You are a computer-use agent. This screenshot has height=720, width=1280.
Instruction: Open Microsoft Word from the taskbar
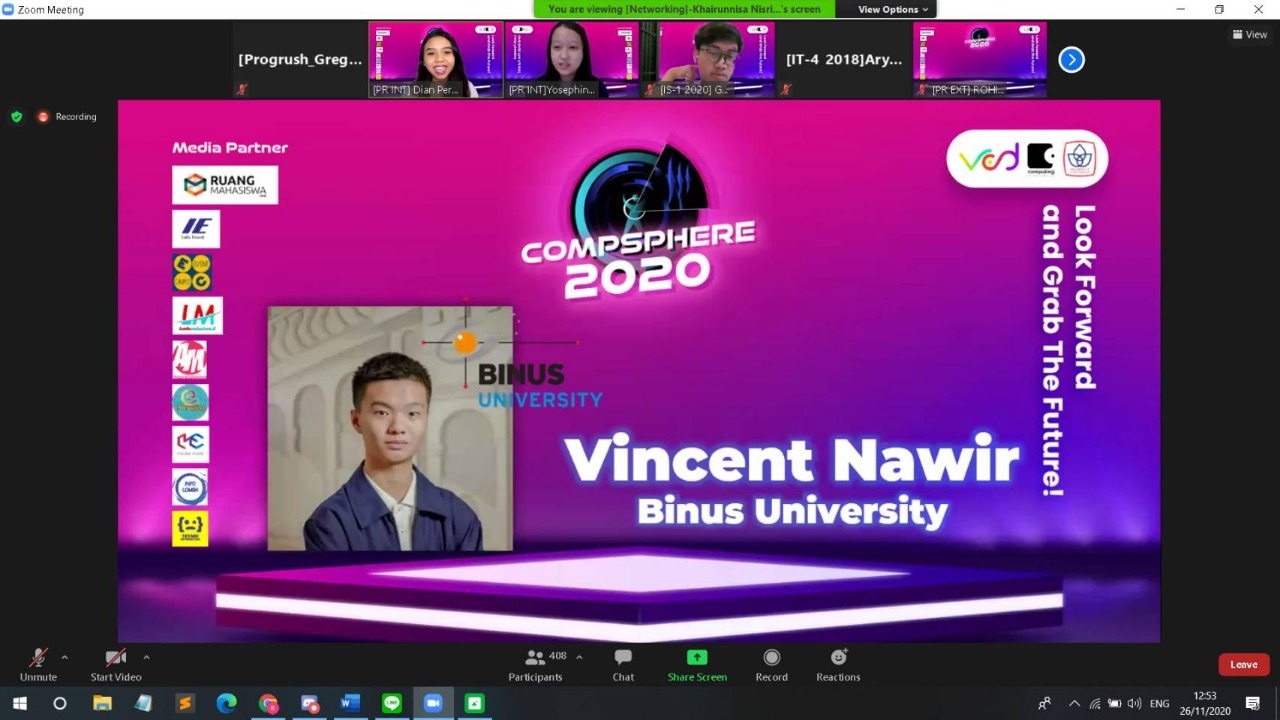(x=350, y=703)
